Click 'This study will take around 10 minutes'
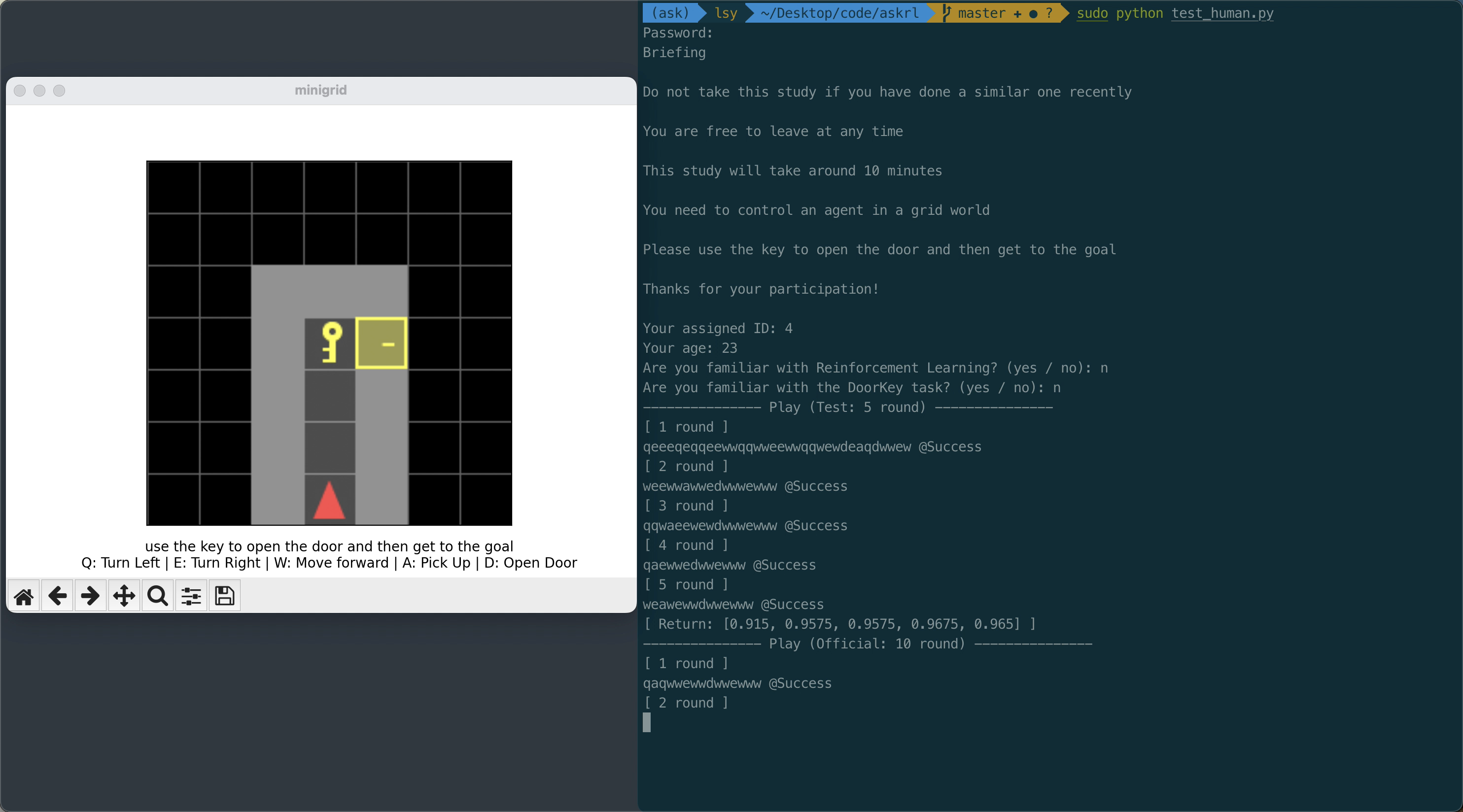The image size is (1463, 812). click(792, 171)
